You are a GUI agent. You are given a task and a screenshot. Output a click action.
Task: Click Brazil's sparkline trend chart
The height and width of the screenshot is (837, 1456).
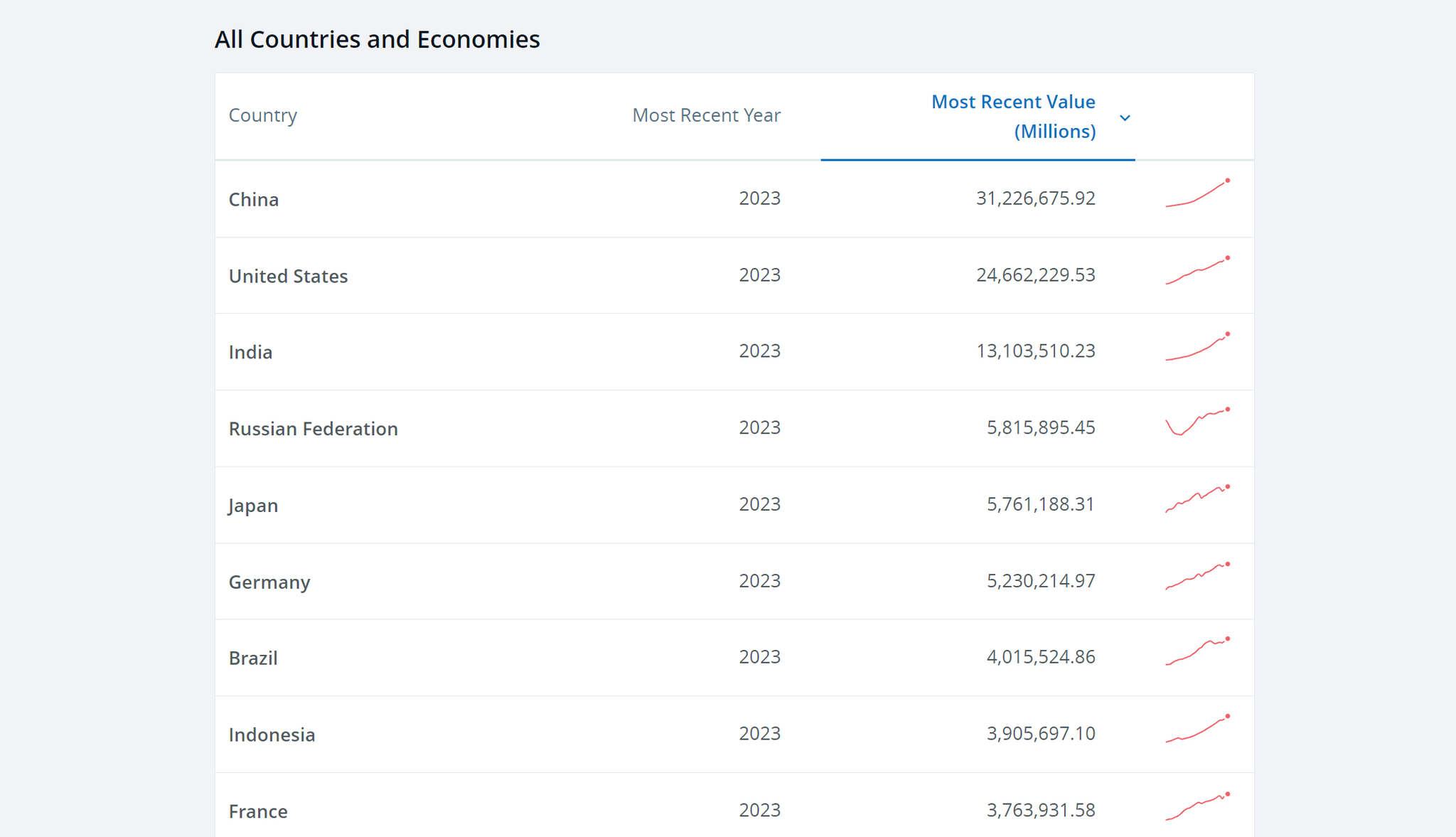pyautogui.click(x=1198, y=652)
